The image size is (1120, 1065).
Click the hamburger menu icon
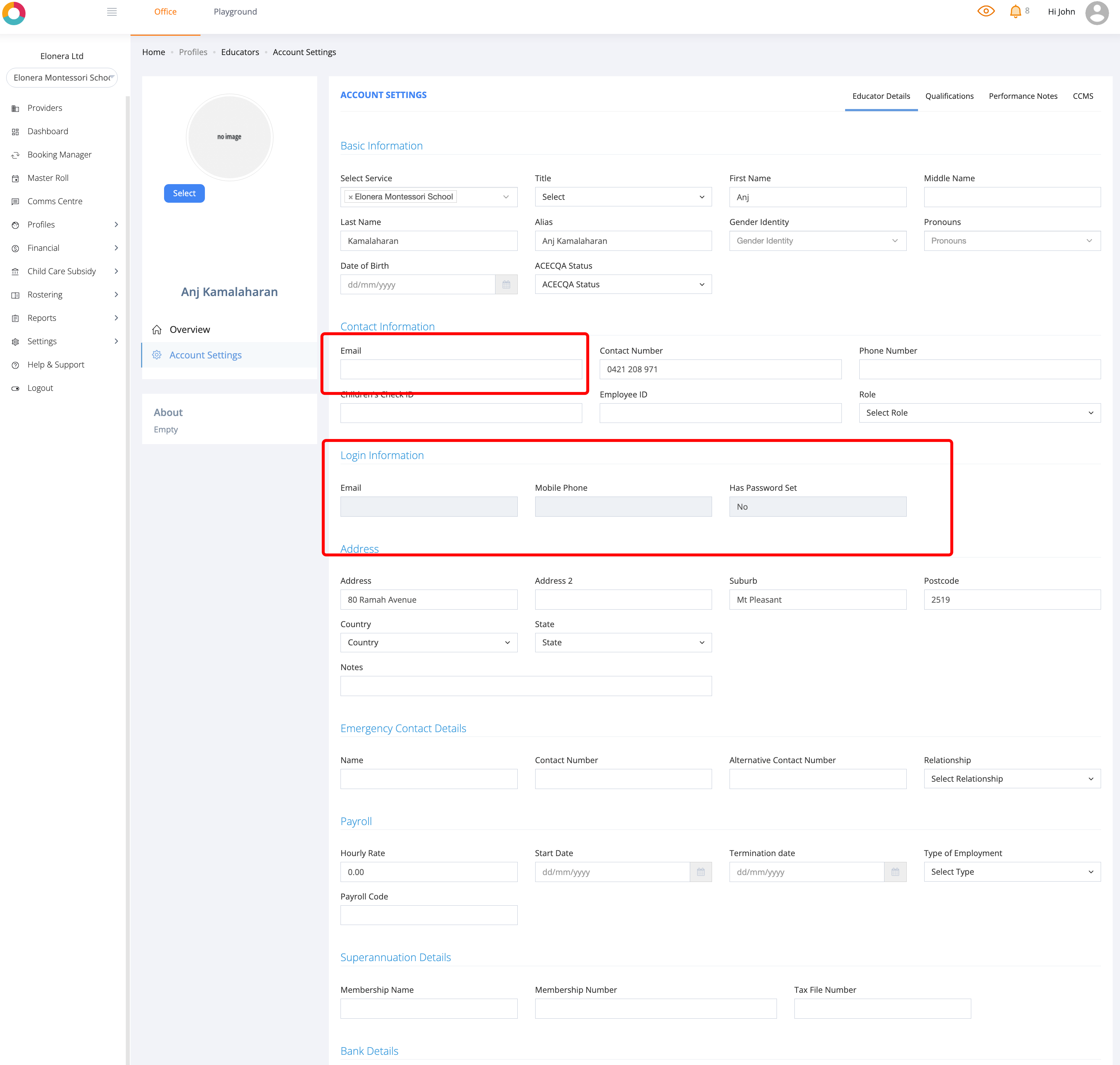point(112,12)
